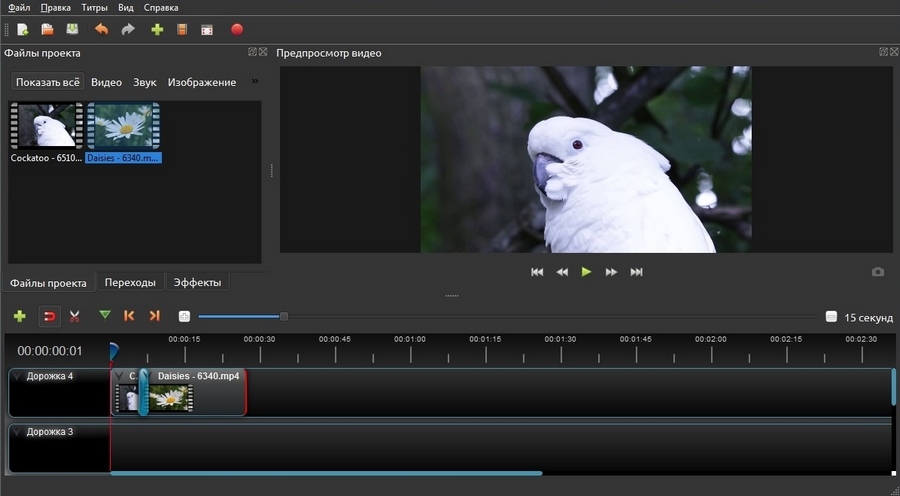This screenshot has height=496, width=900.
Task: Open Cockatoo clip menu arrow on timeline
Action: click(119, 376)
